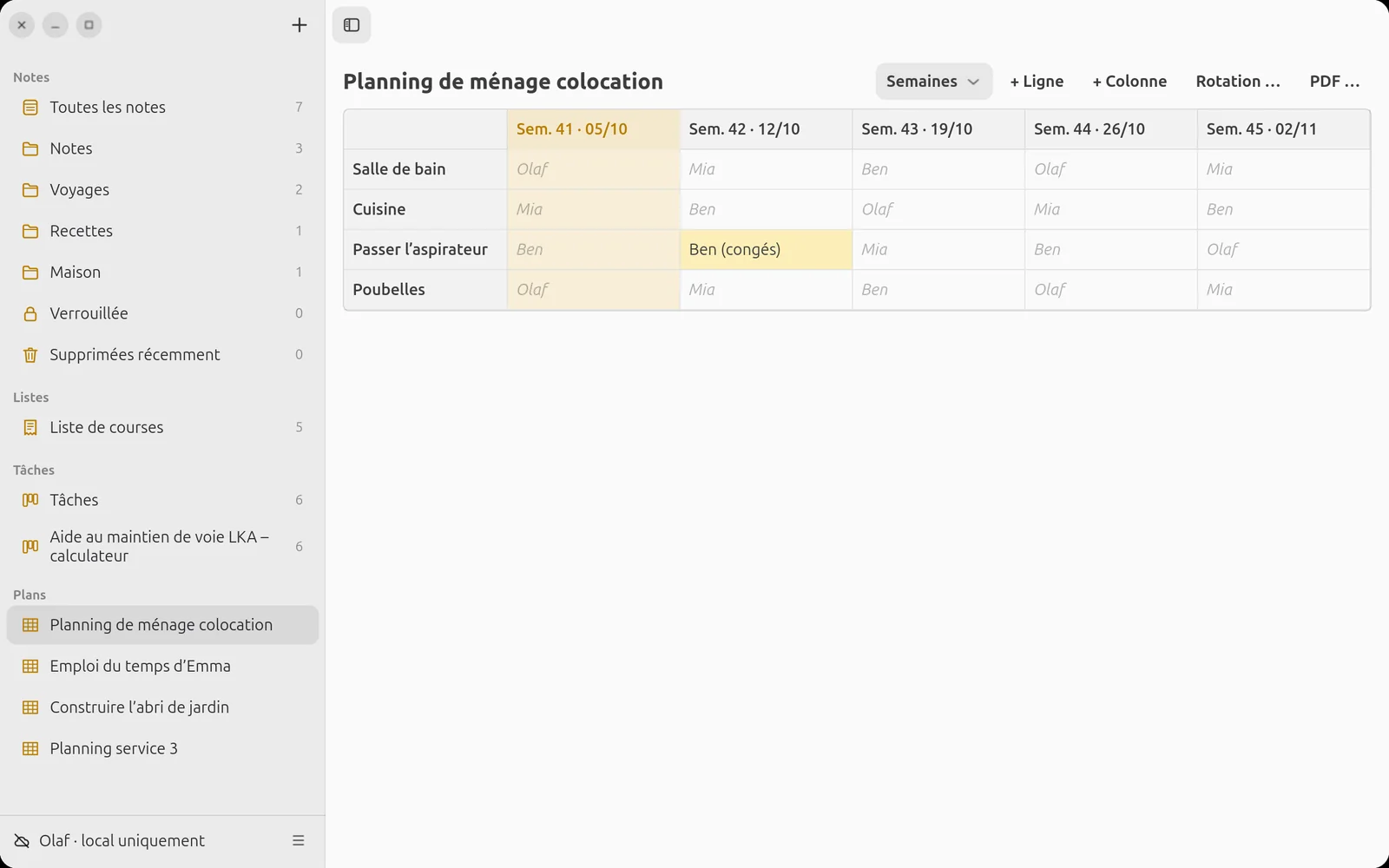Click the Olaf cell for Salle de bain Sem. 41

[593, 169]
